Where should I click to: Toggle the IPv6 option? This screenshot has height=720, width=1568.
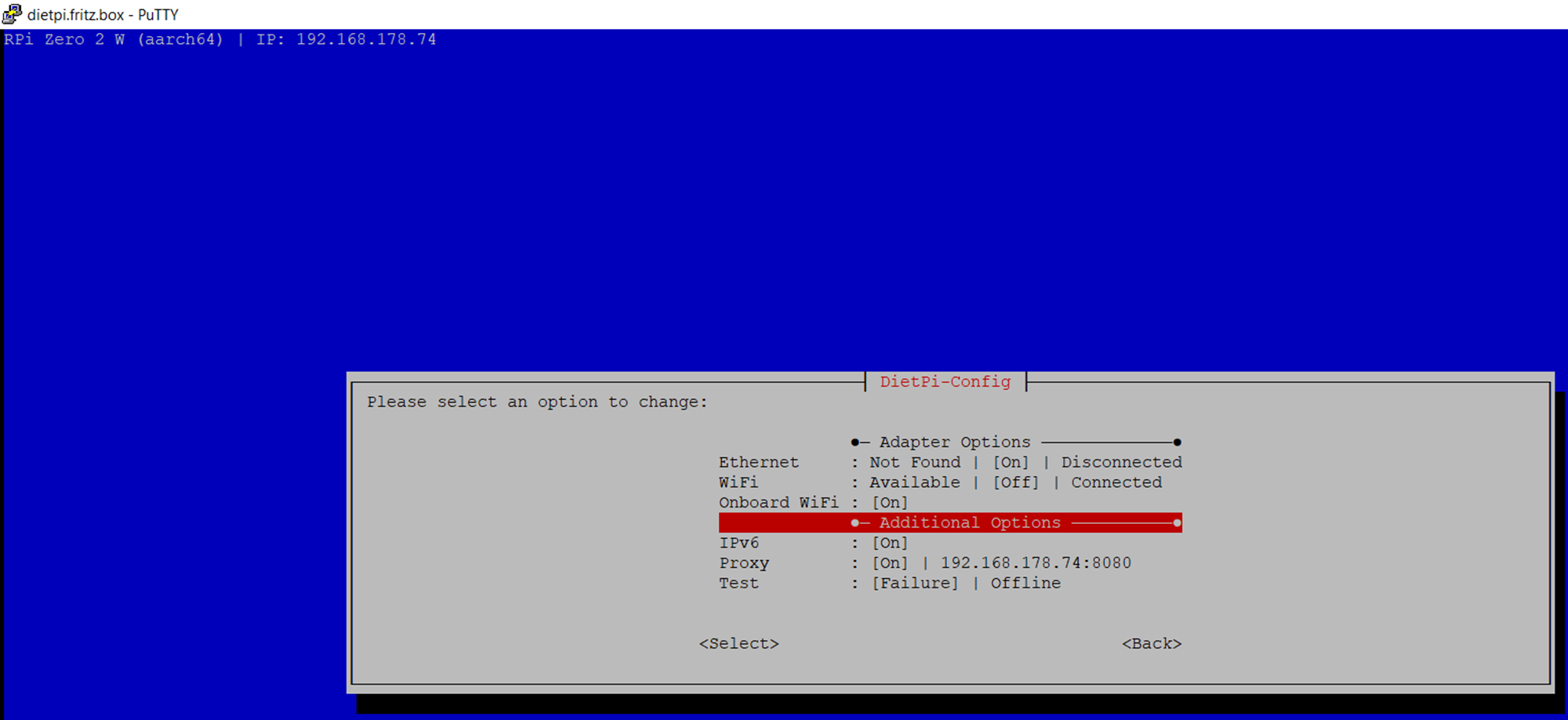pos(950,543)
